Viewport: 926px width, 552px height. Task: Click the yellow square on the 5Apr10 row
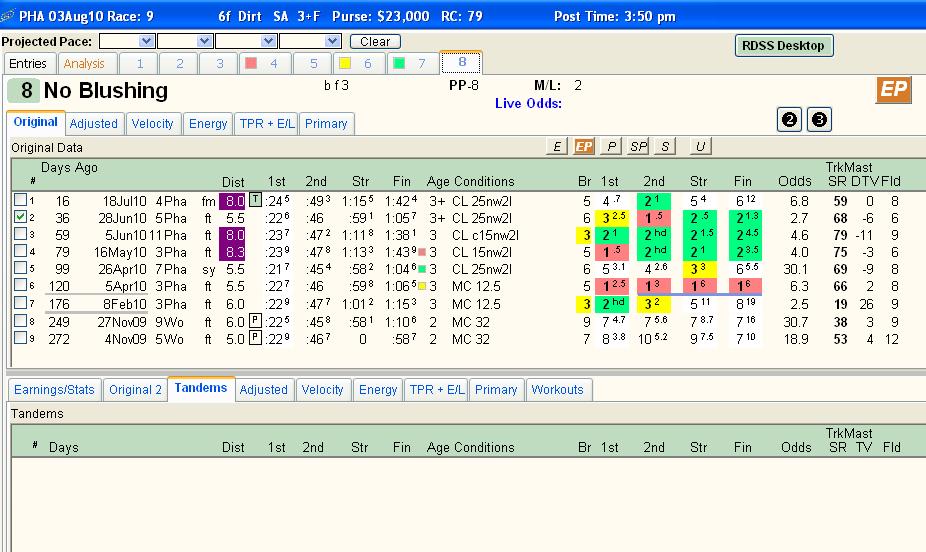pyautogui.click(x=422, y=286)
